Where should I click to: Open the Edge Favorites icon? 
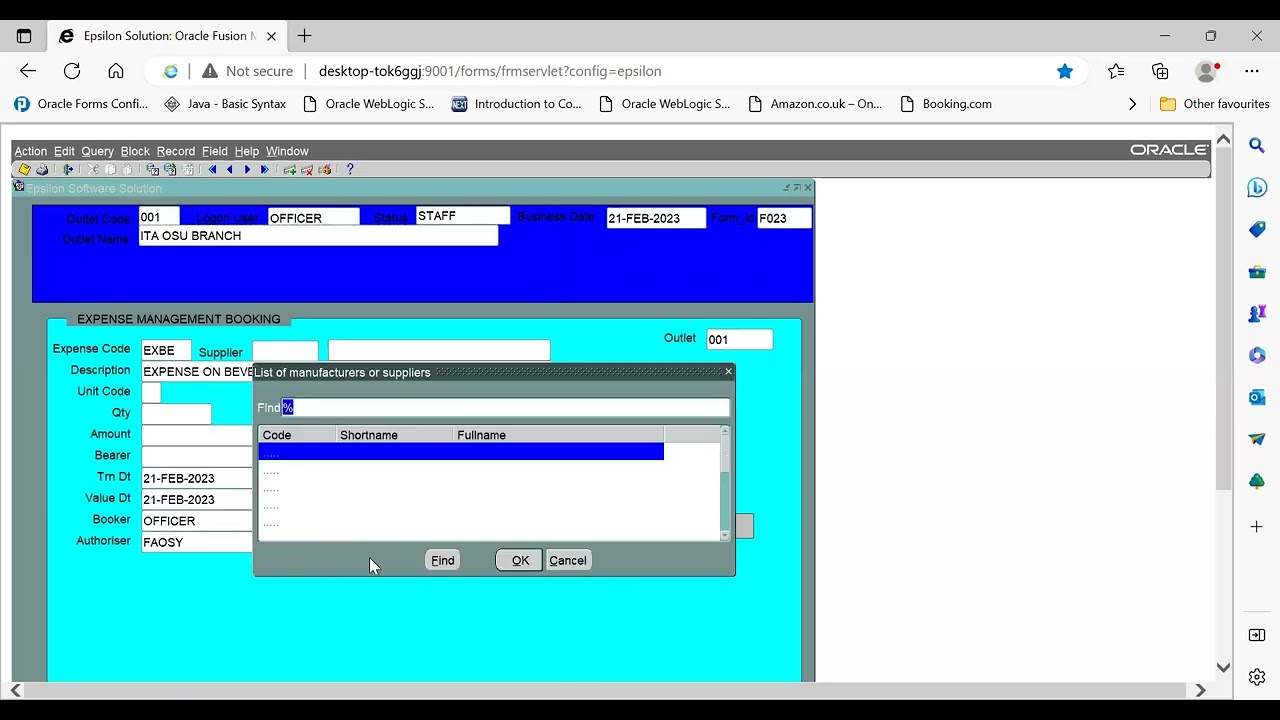coord(1116,71)
